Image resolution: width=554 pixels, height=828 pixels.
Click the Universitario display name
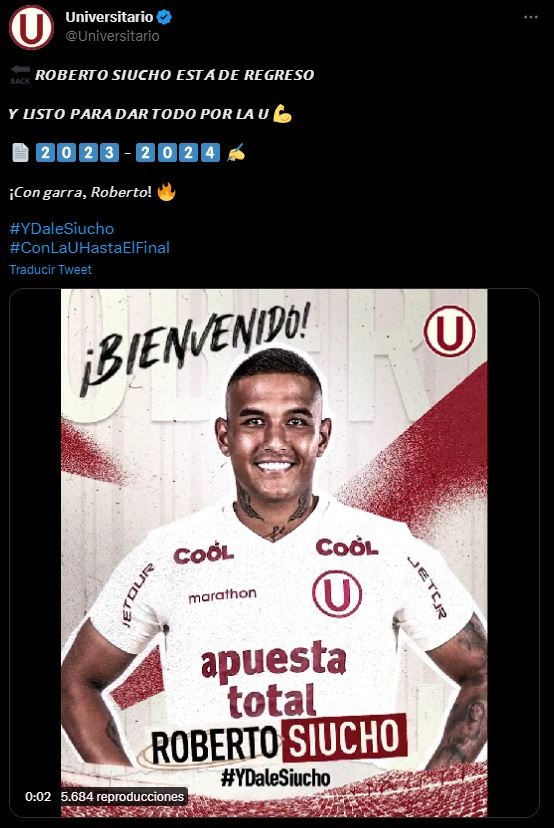click(109, 17)
